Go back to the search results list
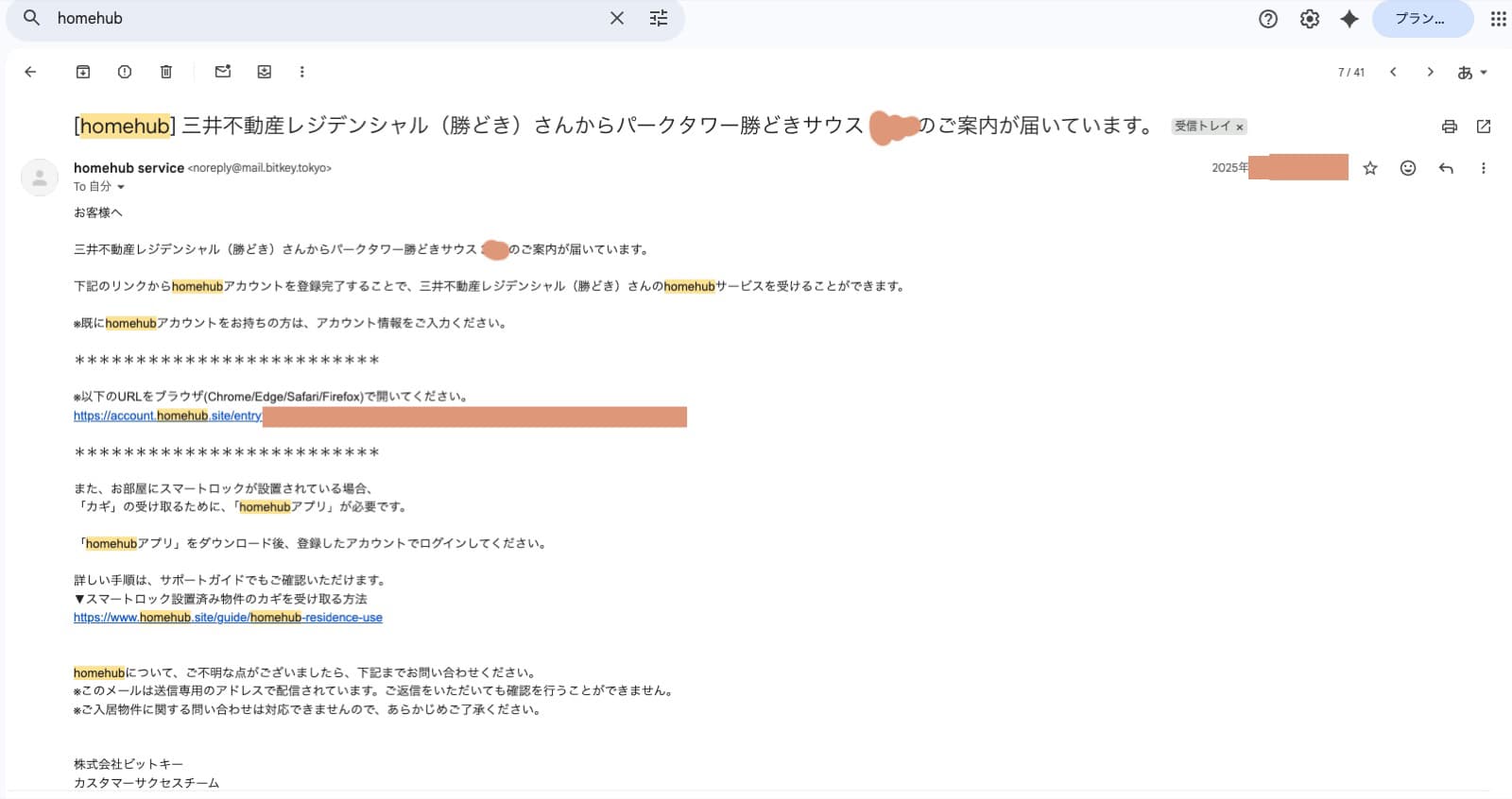 (30, 72)
